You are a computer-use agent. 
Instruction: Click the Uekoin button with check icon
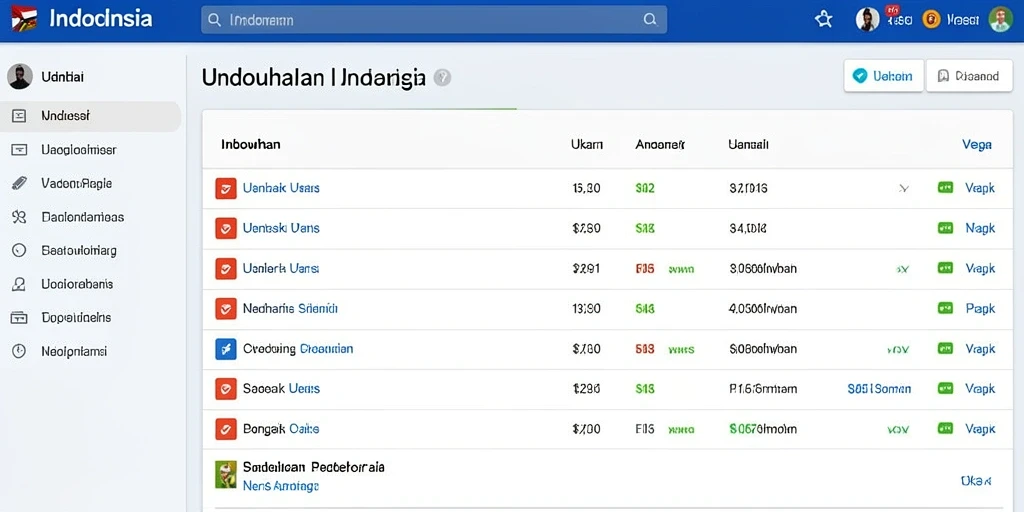[884, 76]
